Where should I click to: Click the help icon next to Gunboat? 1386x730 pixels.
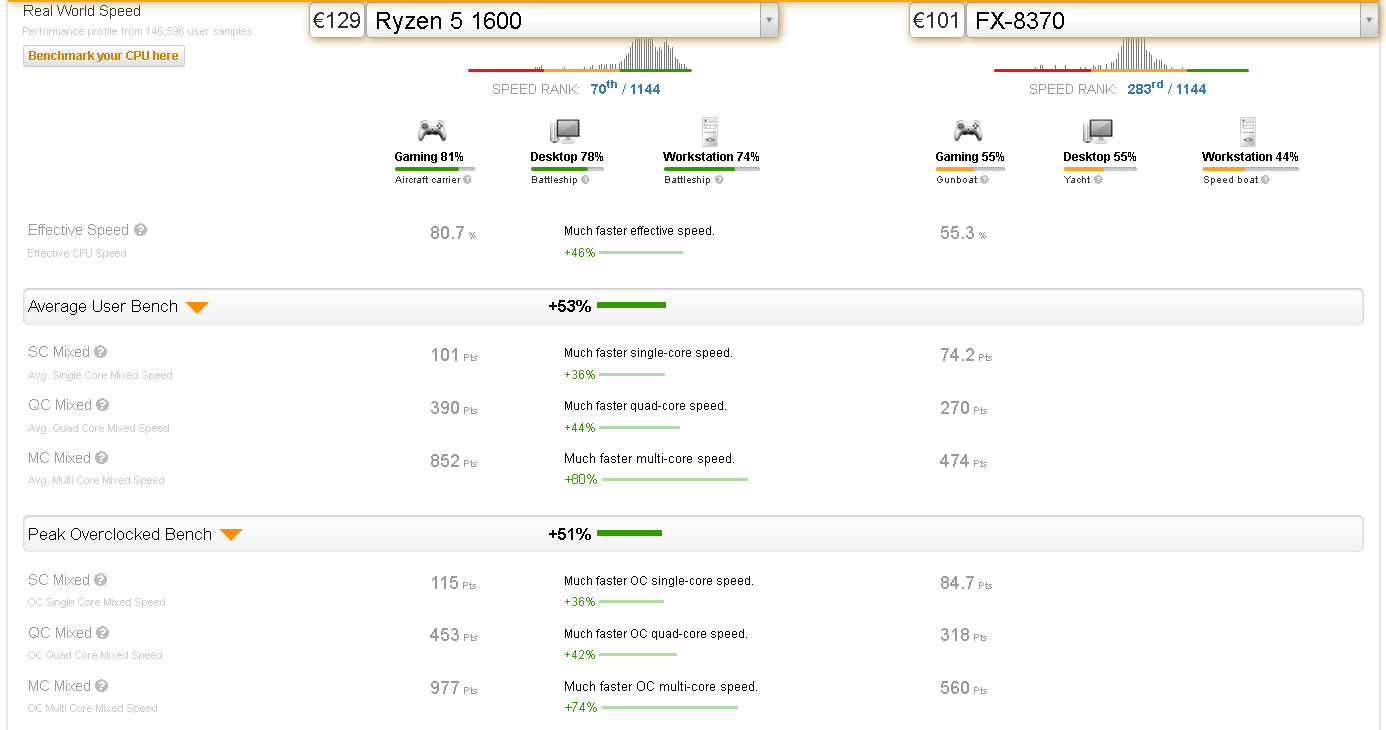coord(985,180)
